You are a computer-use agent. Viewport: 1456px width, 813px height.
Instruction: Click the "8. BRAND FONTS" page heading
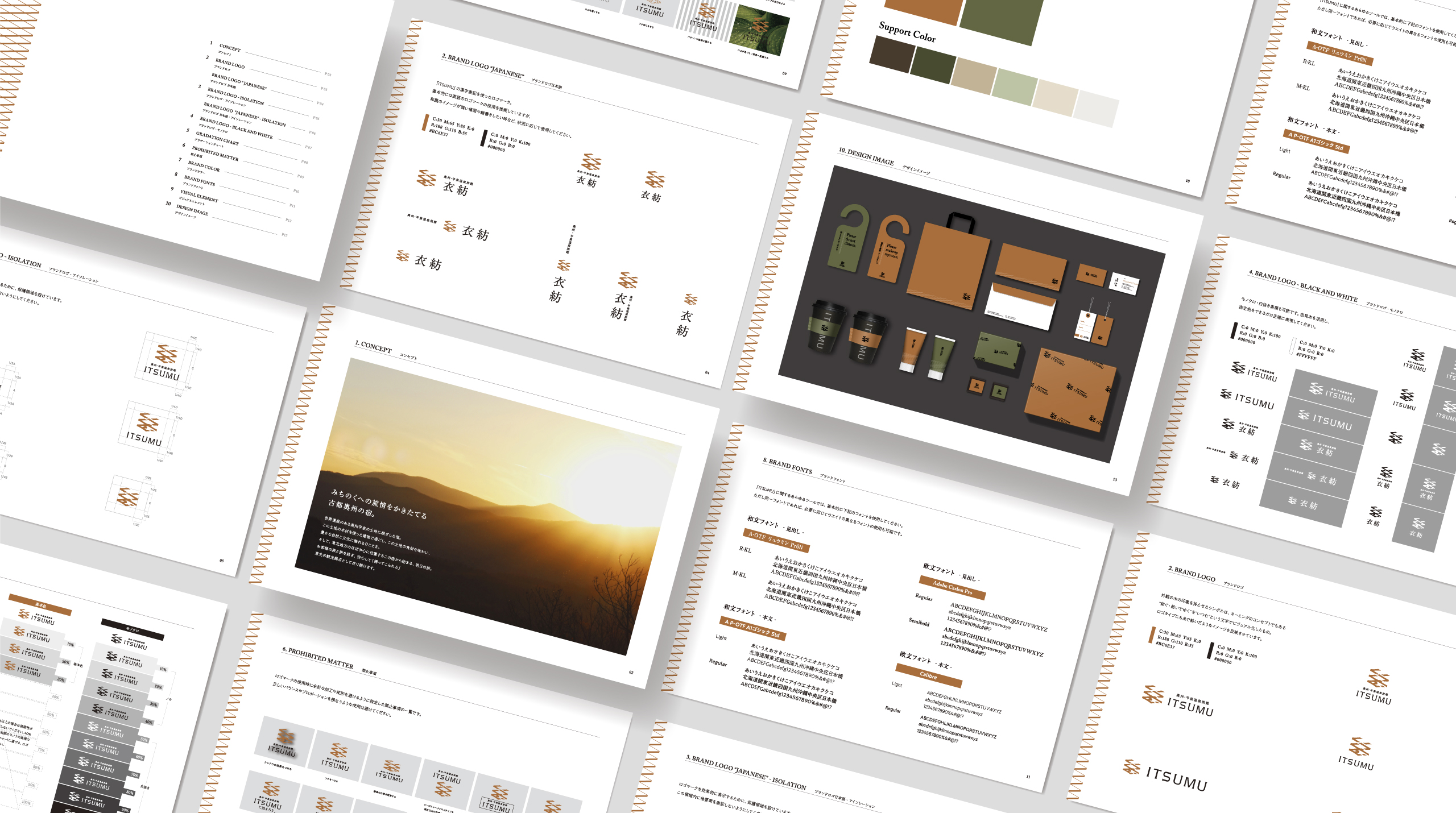787,466
